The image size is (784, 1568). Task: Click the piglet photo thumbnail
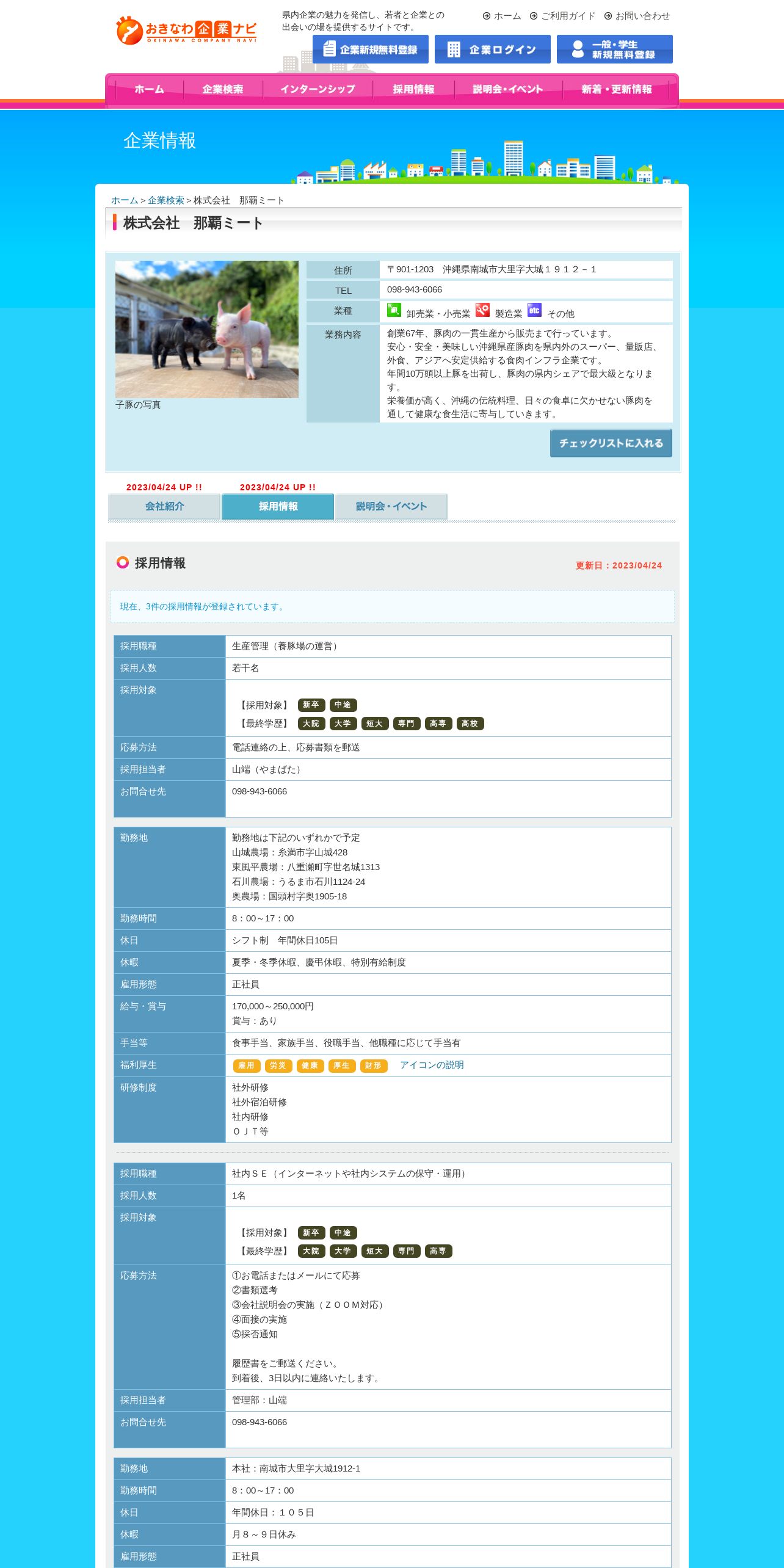click(x=207, y=330)
